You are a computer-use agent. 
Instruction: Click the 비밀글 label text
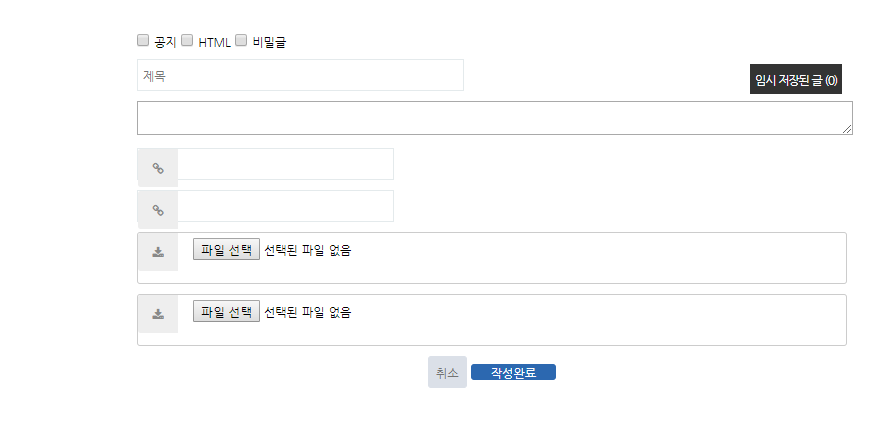270,42
